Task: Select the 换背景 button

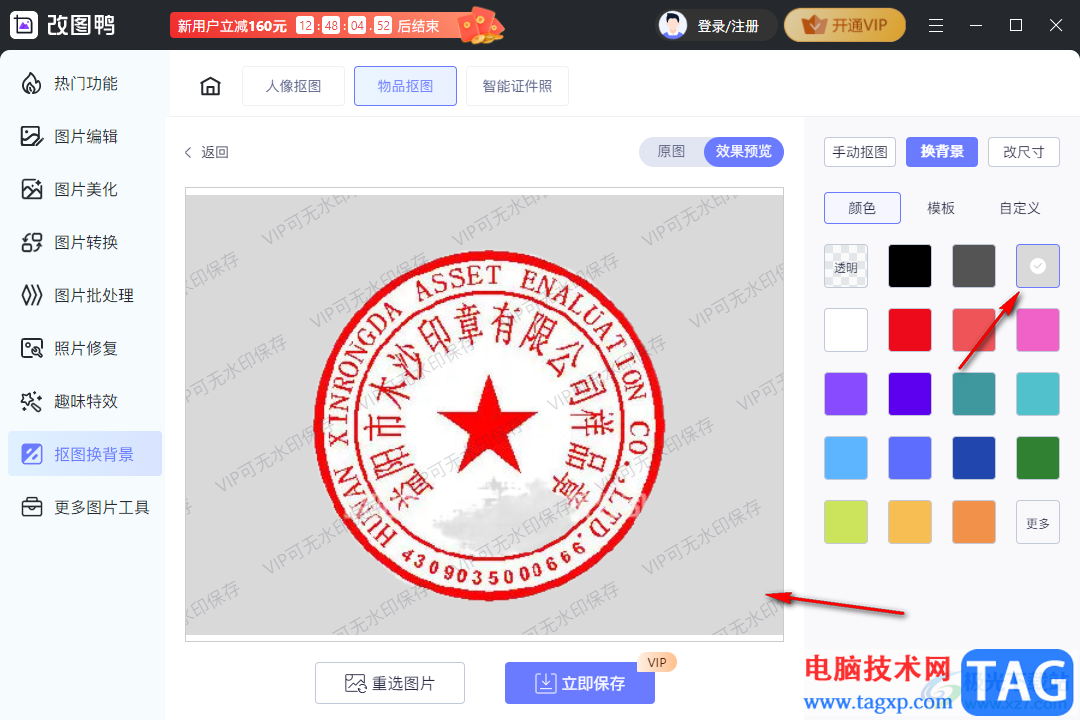Action: 942,152
